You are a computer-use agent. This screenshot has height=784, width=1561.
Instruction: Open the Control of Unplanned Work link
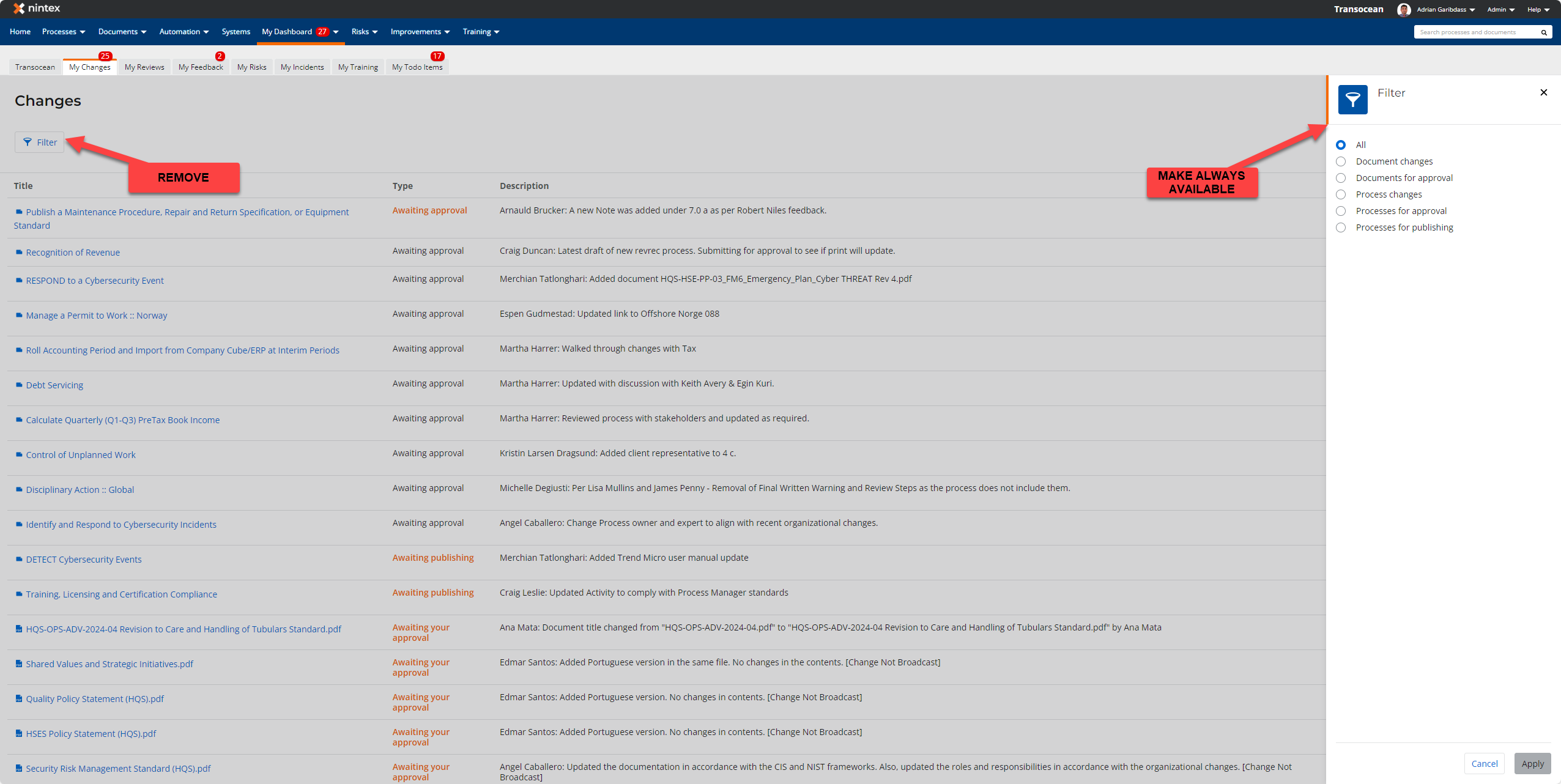pyautogui.click(x=81, y=455)
